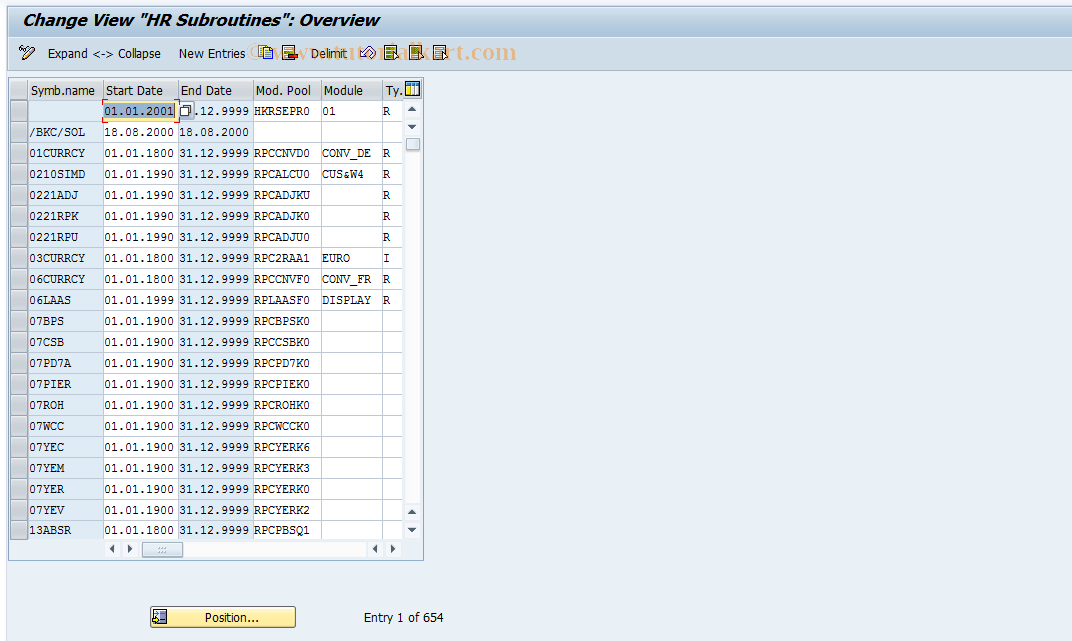Click the Mod. Pool cell RPCCNVD0

tap(287, 153)
